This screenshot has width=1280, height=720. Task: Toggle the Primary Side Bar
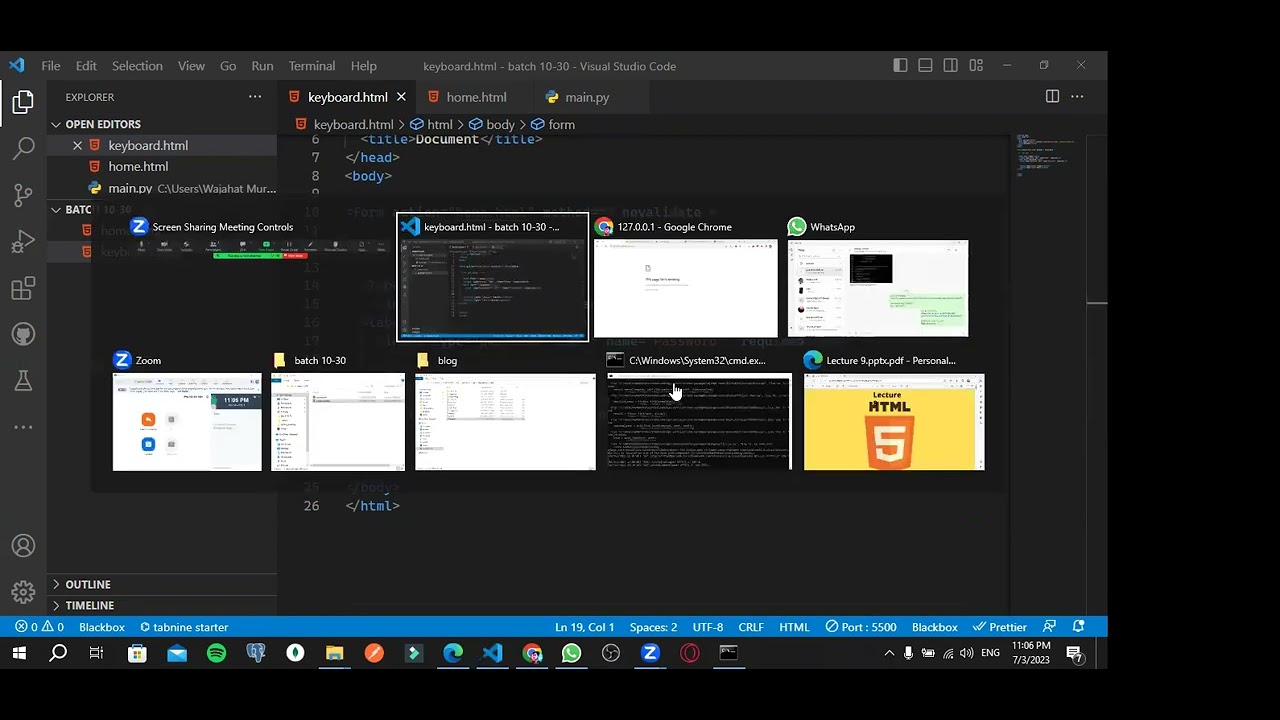point(901,66)
